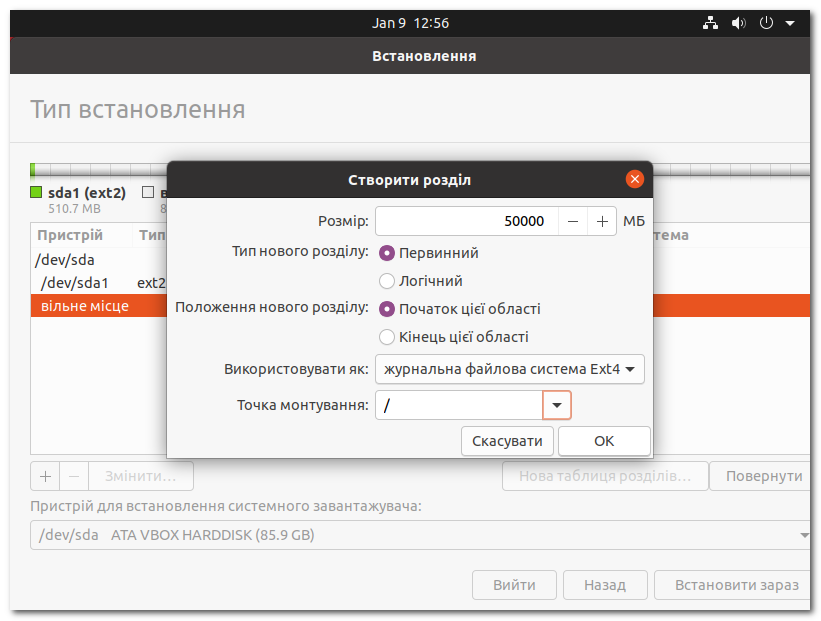821x621 pixels.
Task: Open the bootloader device dropdown
Action: tap(420, 535)
